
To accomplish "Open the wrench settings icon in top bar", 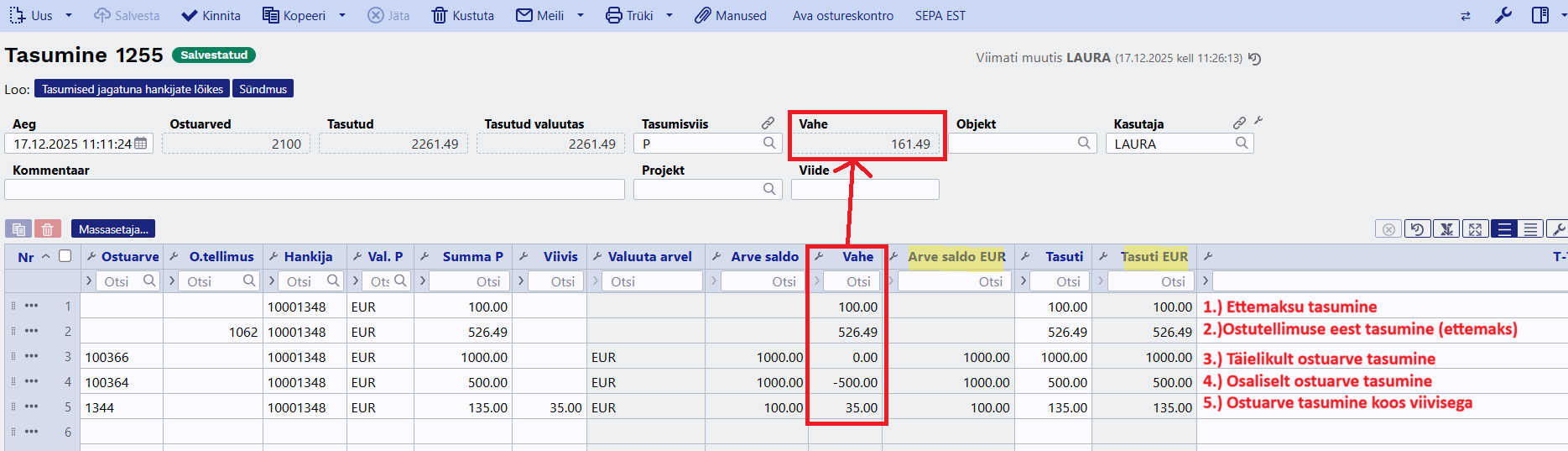I will tap(1503, 16).
